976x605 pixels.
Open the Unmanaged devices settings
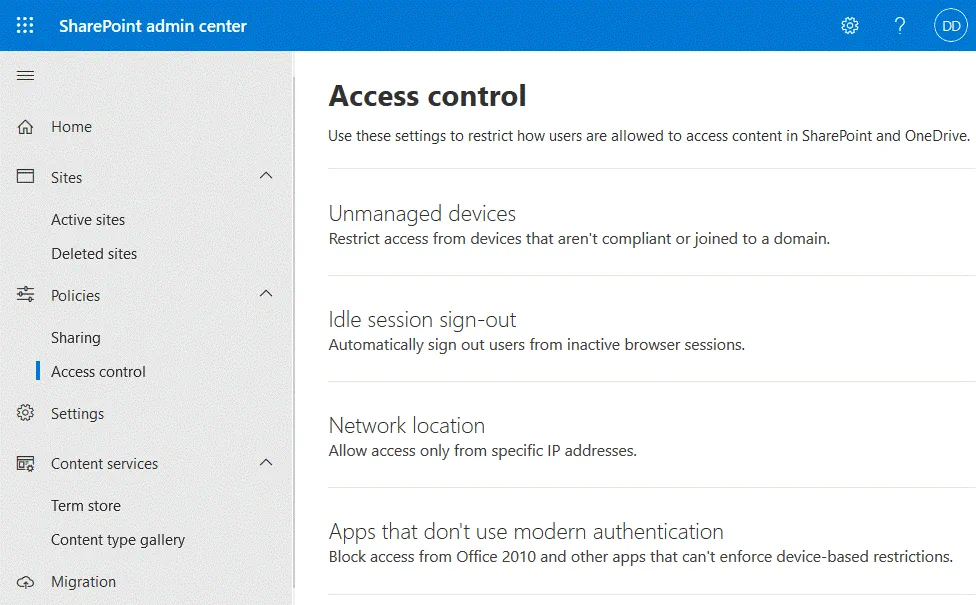(x=422, y=213)
